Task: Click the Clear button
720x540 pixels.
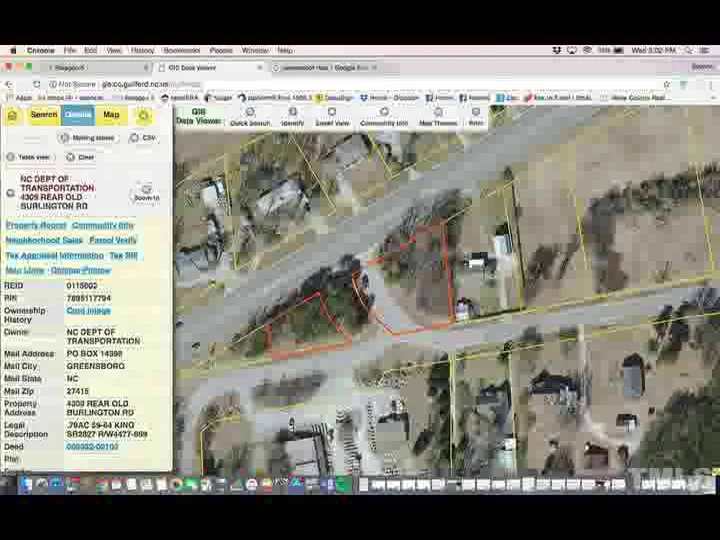Action: (x=80, y=157)
